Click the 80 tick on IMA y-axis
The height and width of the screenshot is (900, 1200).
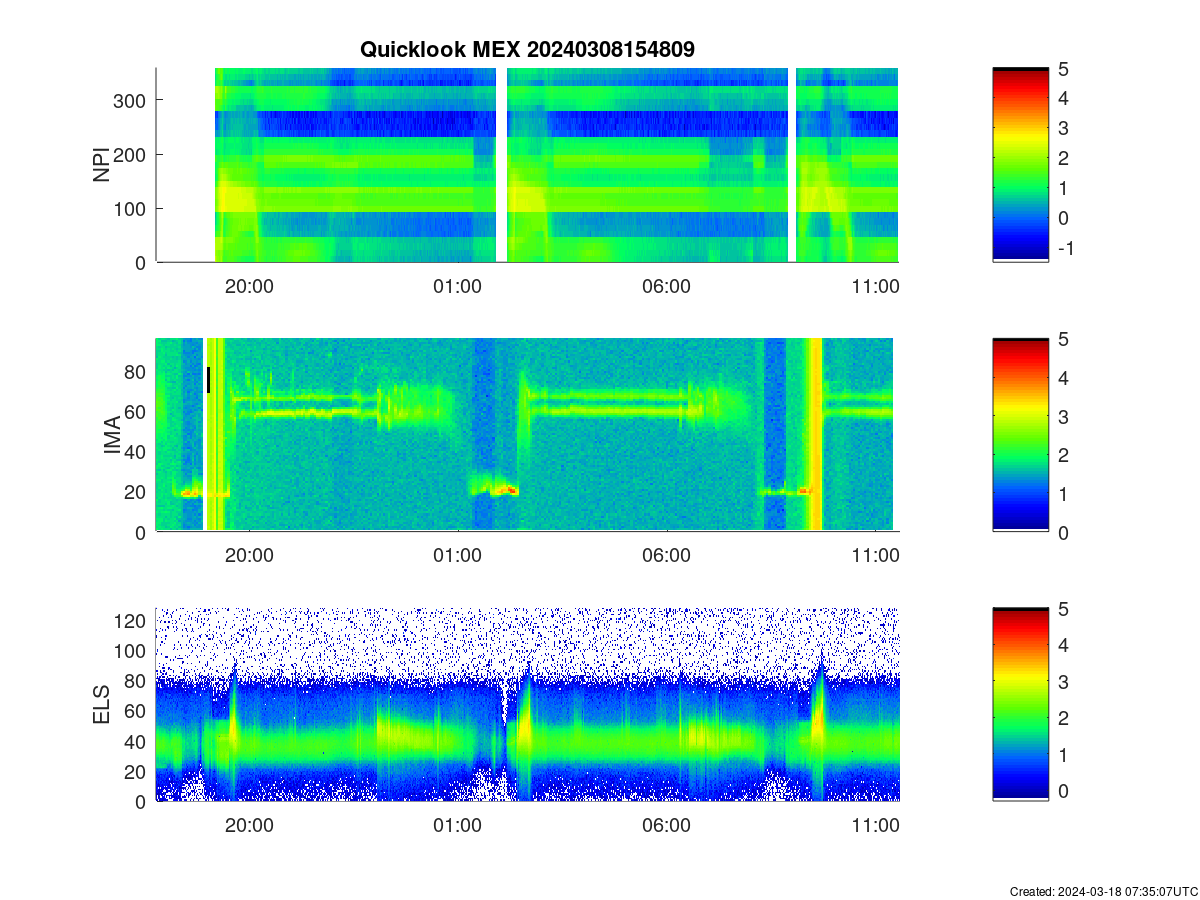tap(137, 372)
